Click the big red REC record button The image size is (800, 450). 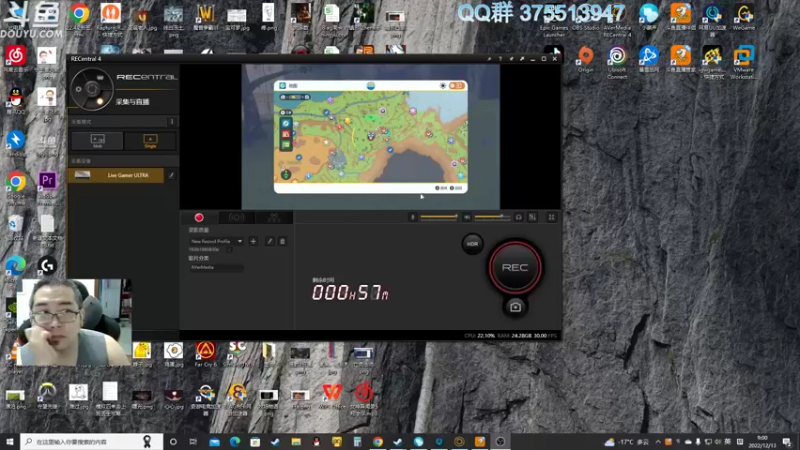[515, 267]
